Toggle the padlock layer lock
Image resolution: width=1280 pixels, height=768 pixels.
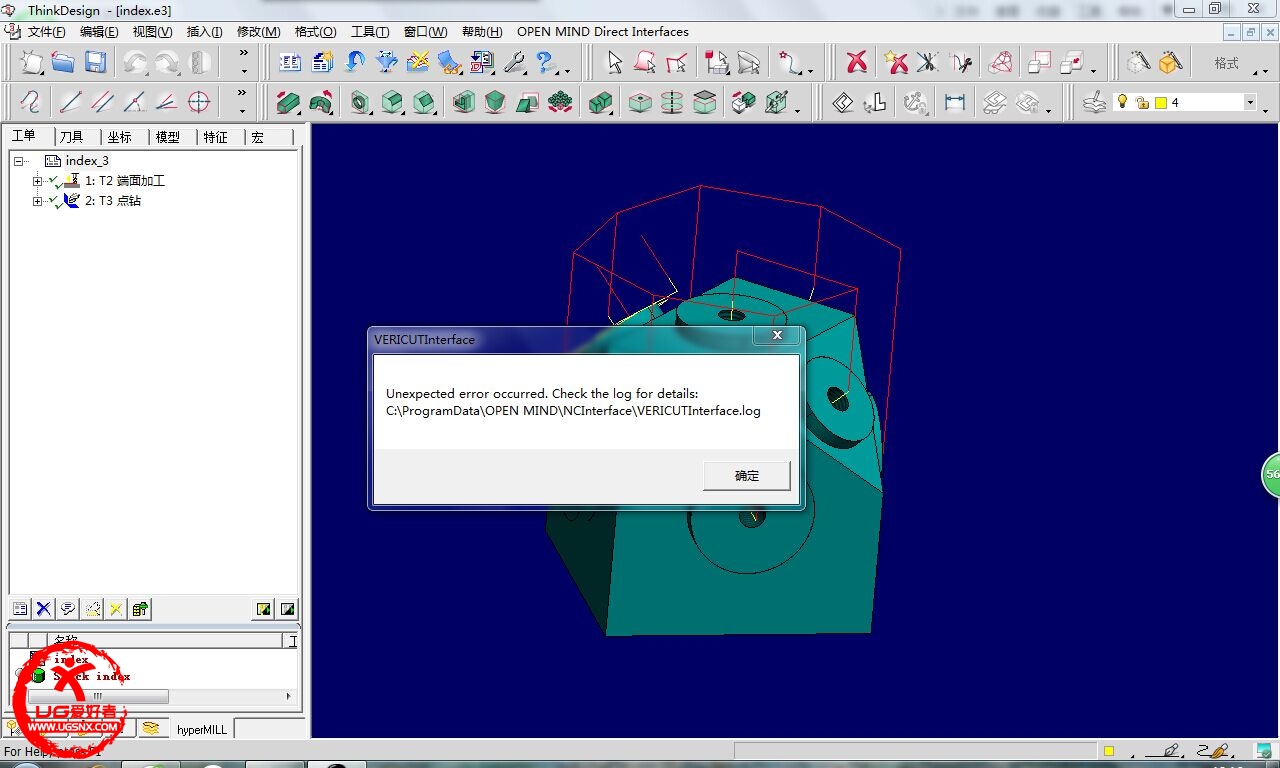pyautogui.click(x=1142, y=102)
